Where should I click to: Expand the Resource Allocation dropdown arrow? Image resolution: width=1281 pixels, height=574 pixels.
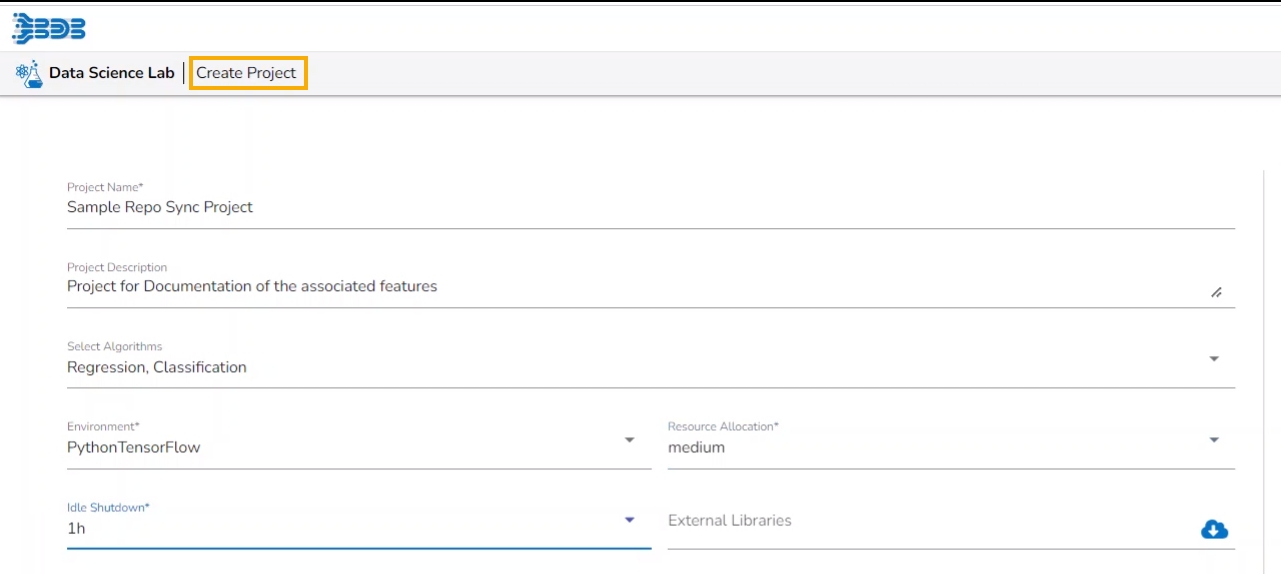1214,439
